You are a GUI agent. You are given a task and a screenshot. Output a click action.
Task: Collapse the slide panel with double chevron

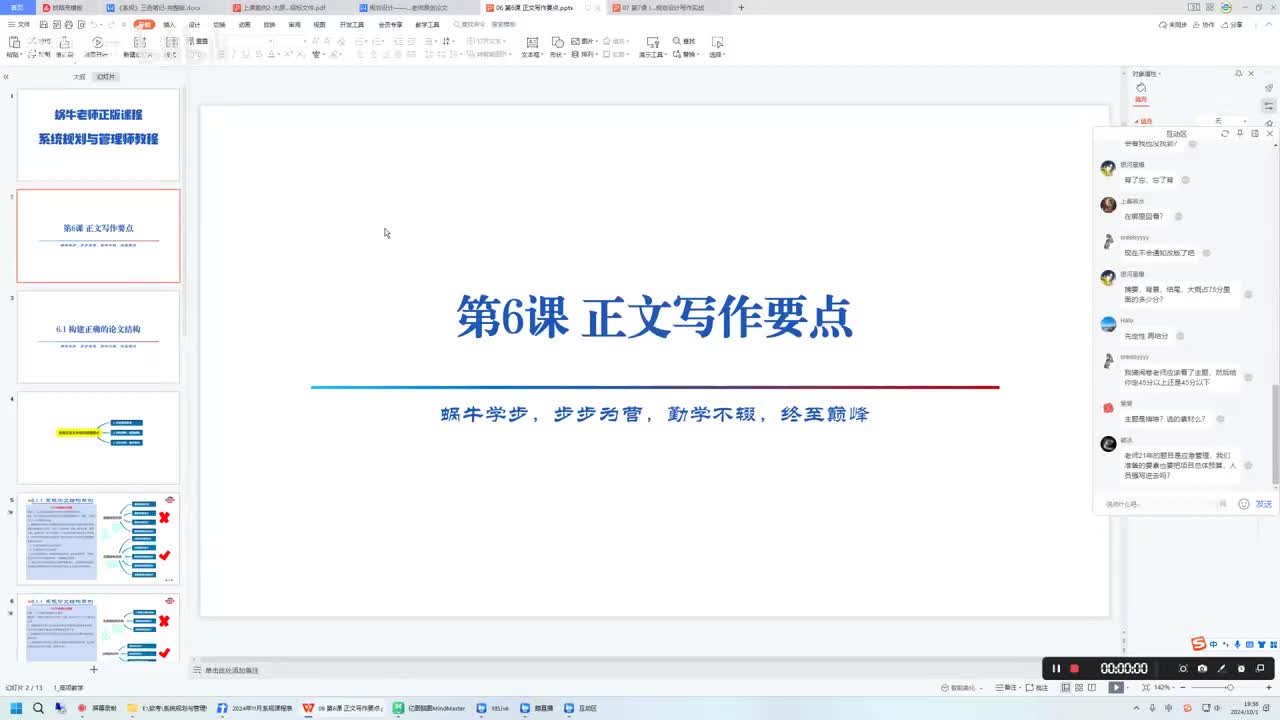(6, 77)
